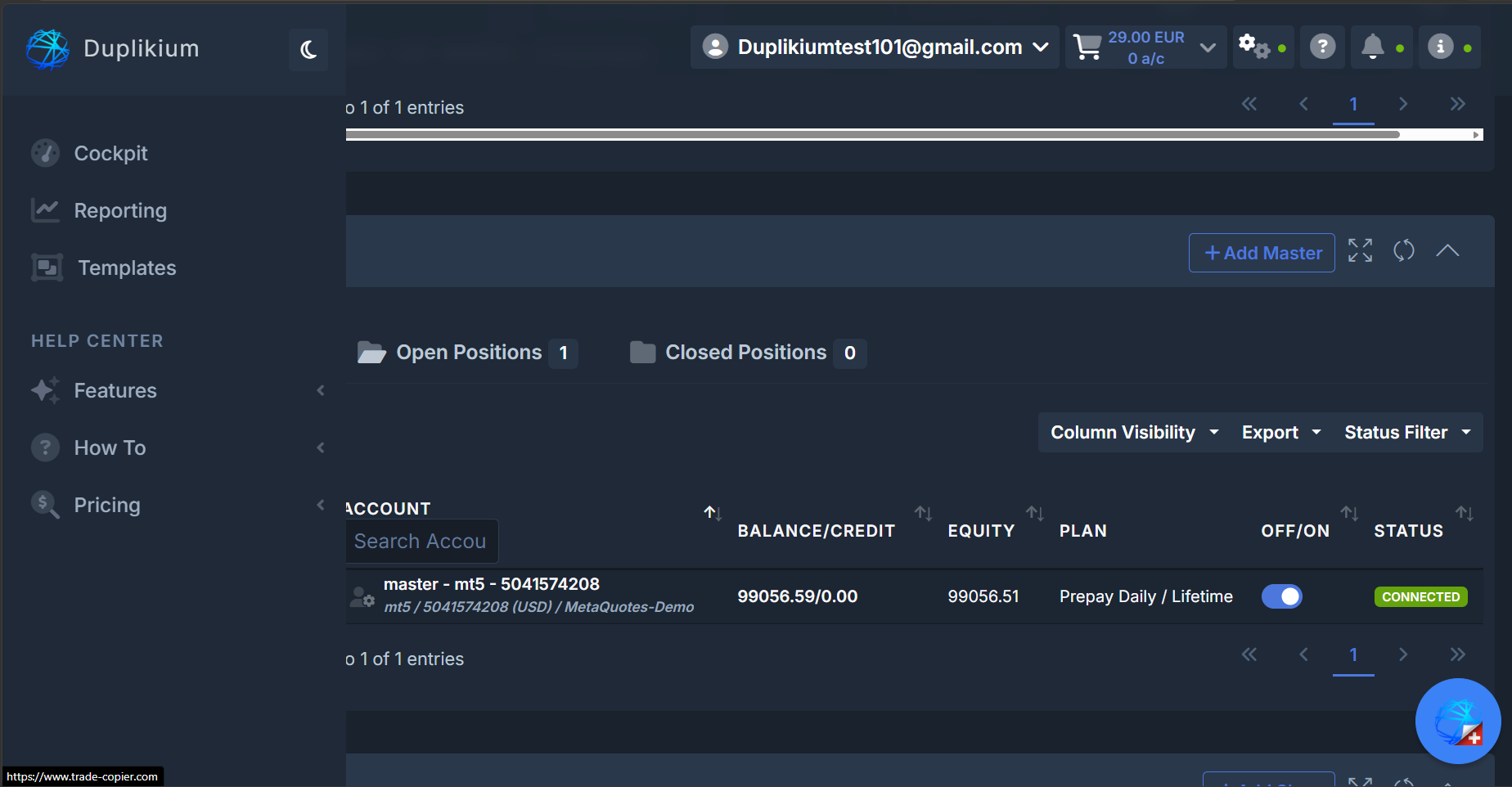The height and width of the screenshot is (787, 1512).
Task: Click the Pricing dollar magnifier icon
Action: [46, 505]
